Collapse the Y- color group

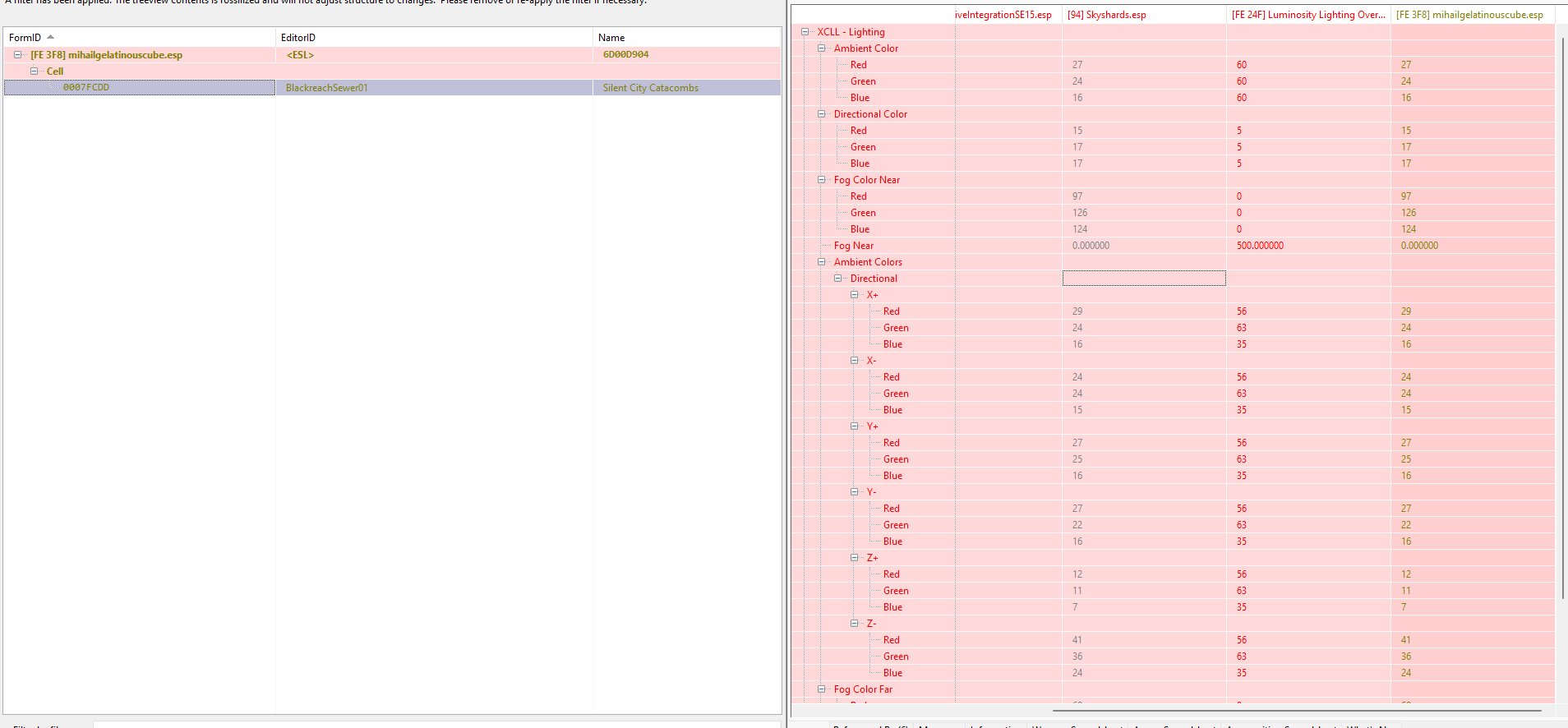click(x=854, y=492)
